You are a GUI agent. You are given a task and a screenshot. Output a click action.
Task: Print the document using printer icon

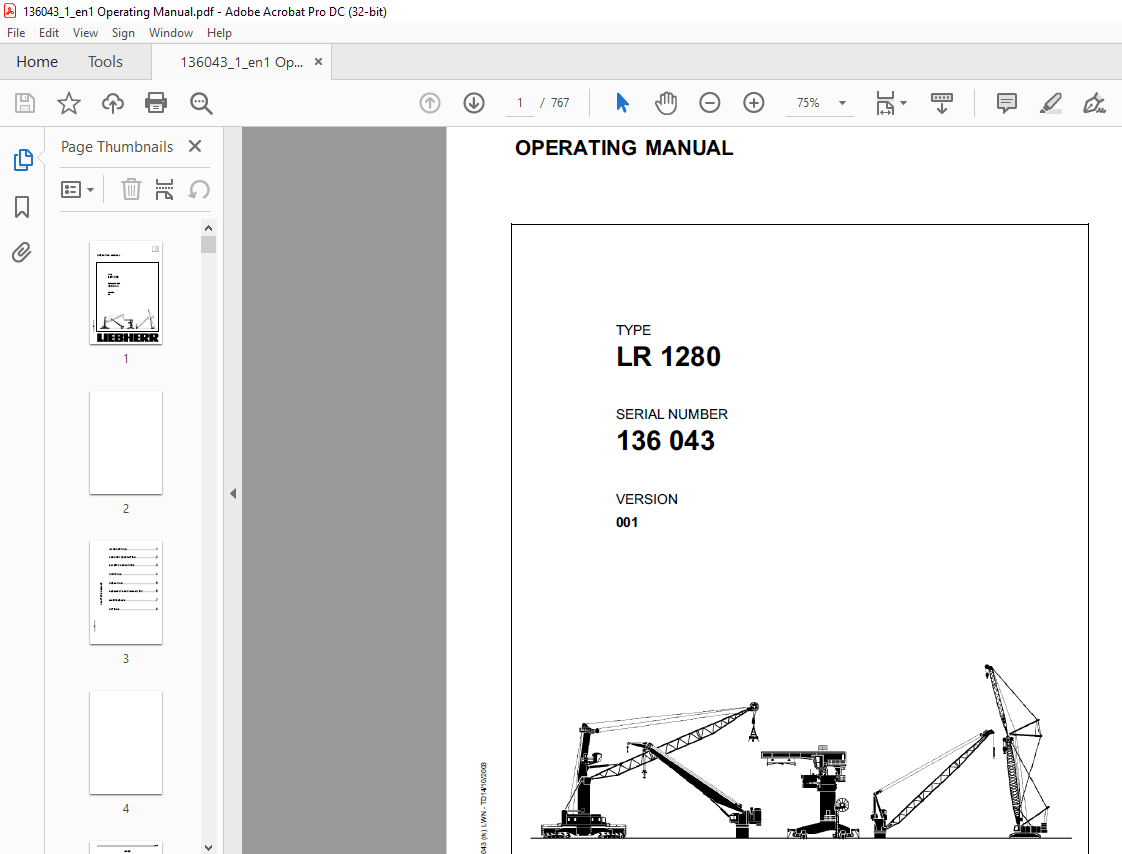156,103
